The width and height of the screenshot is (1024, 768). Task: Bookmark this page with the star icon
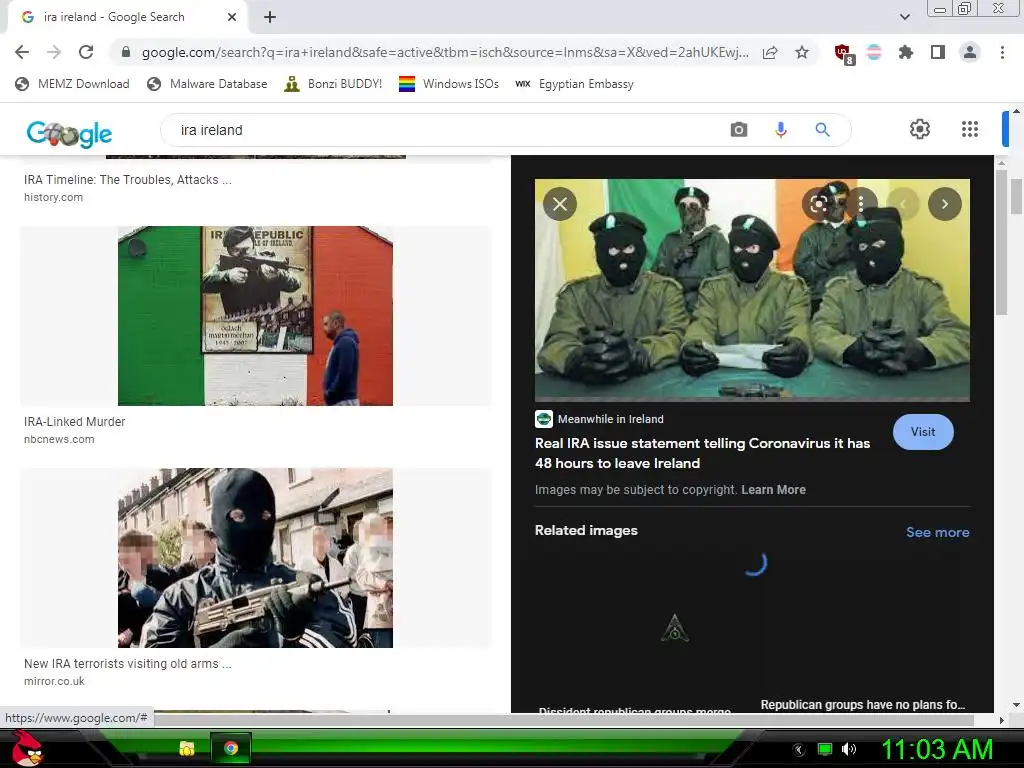(802, 52)
